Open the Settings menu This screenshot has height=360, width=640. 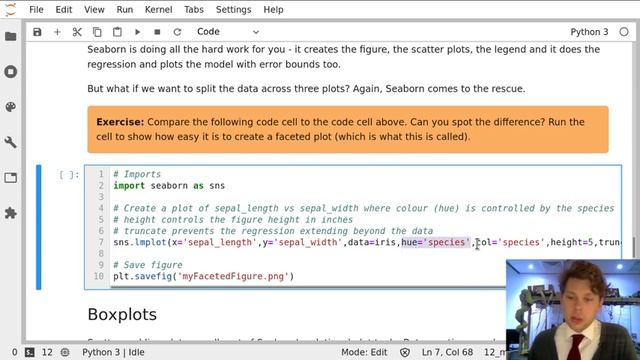coord(233,9)
